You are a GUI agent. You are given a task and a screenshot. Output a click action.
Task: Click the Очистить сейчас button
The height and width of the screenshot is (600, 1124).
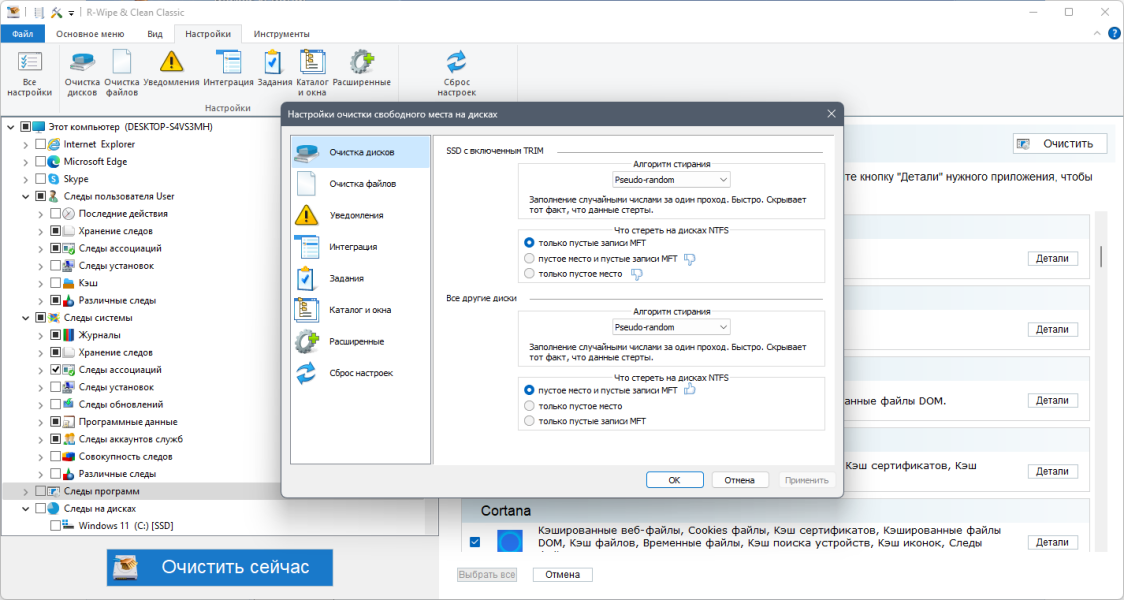[220, 568]
